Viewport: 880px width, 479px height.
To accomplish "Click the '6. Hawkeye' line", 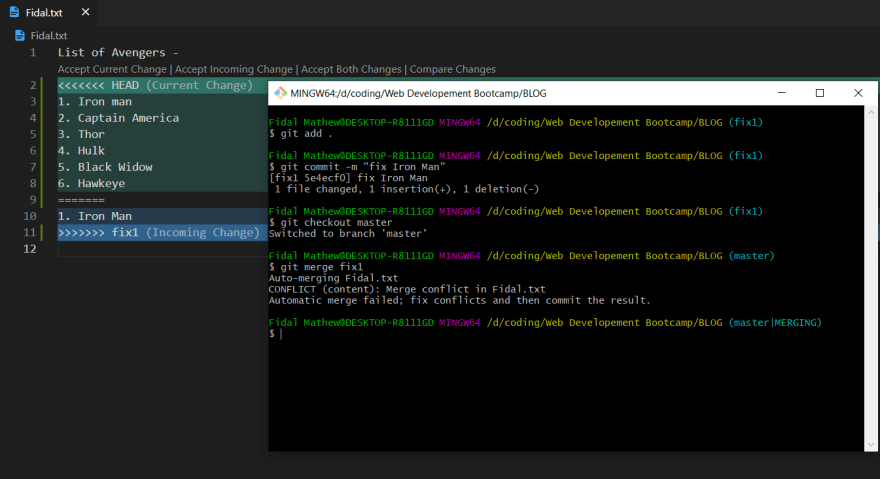I will [x=91, y=183].
